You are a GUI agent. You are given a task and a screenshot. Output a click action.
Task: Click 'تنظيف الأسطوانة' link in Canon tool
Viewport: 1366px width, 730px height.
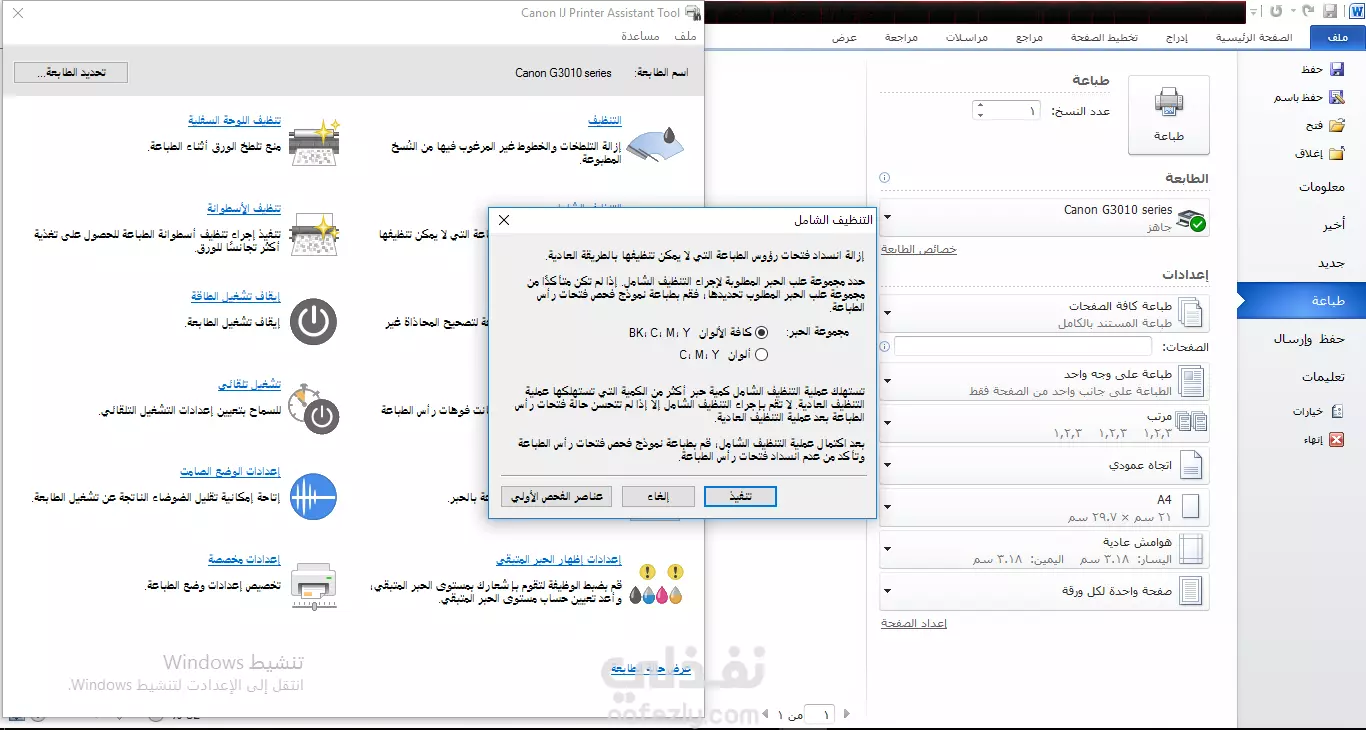(x=244, y=209)
